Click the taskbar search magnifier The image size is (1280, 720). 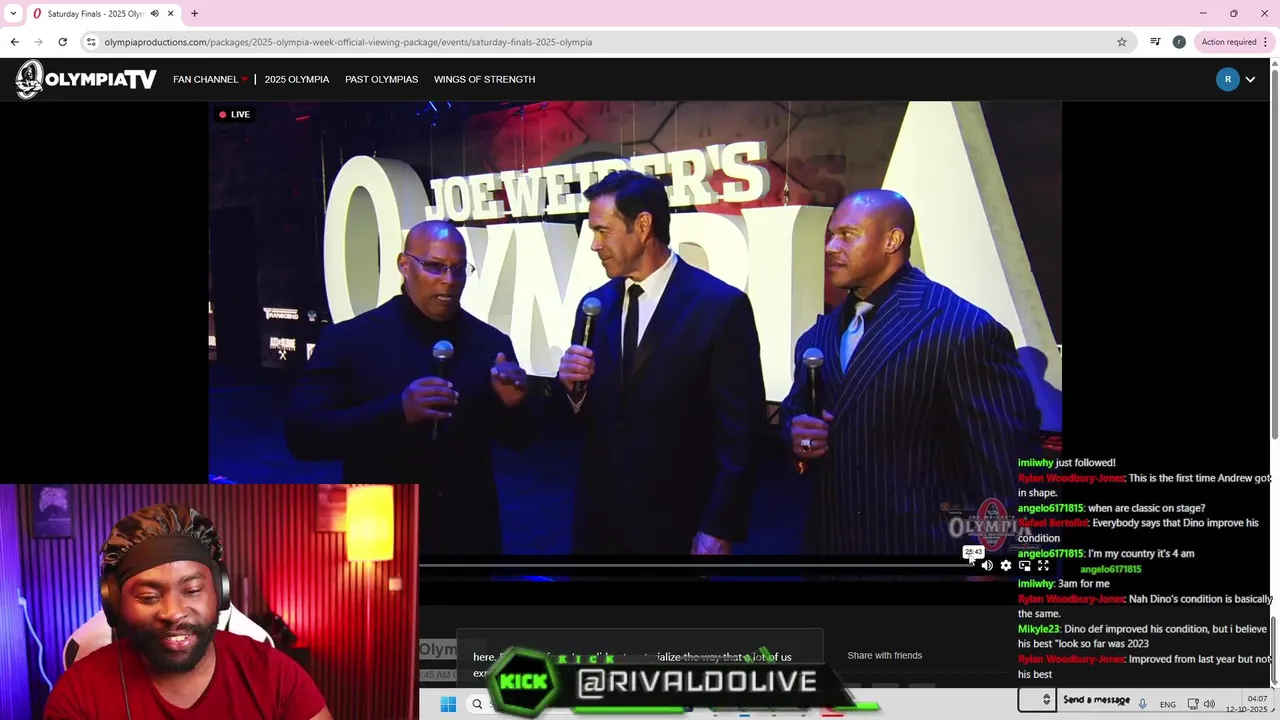[x=477, y=704]
